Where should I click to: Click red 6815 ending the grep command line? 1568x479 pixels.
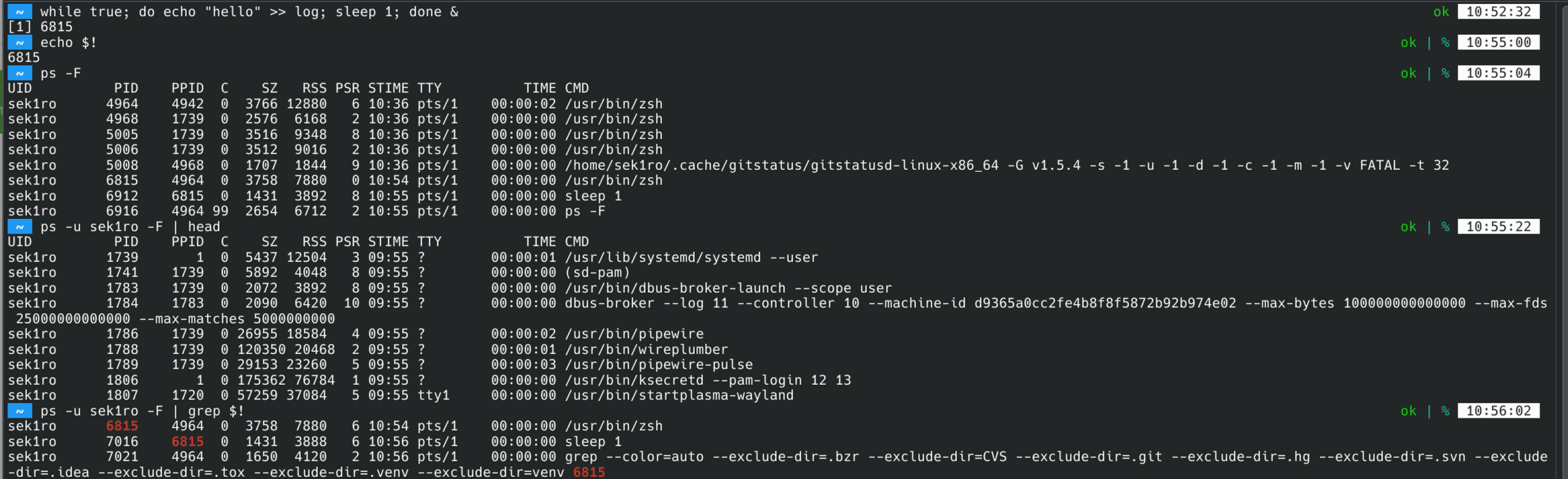[x=588, y=471]
